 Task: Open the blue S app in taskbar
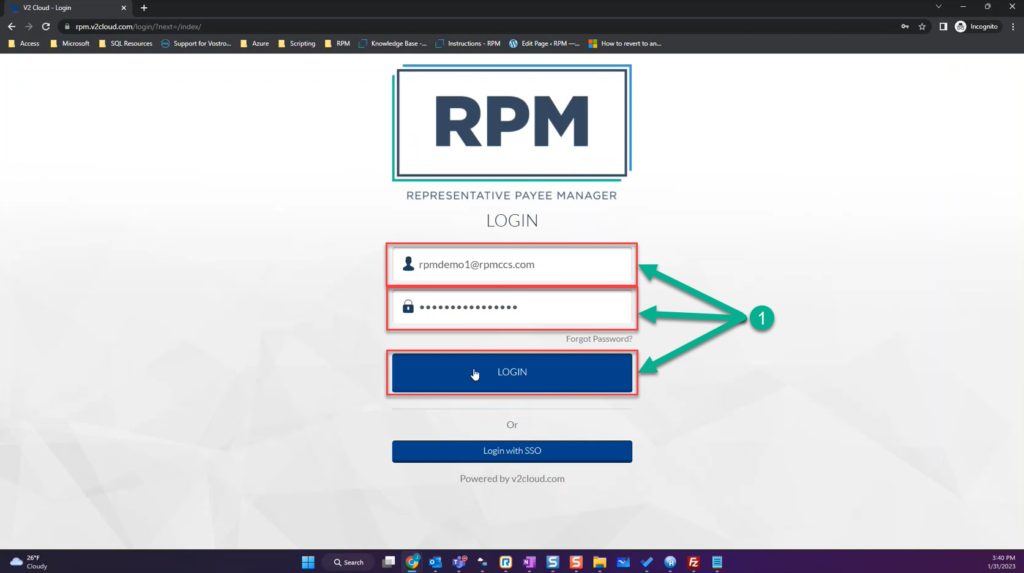click(x=552, y=562)
